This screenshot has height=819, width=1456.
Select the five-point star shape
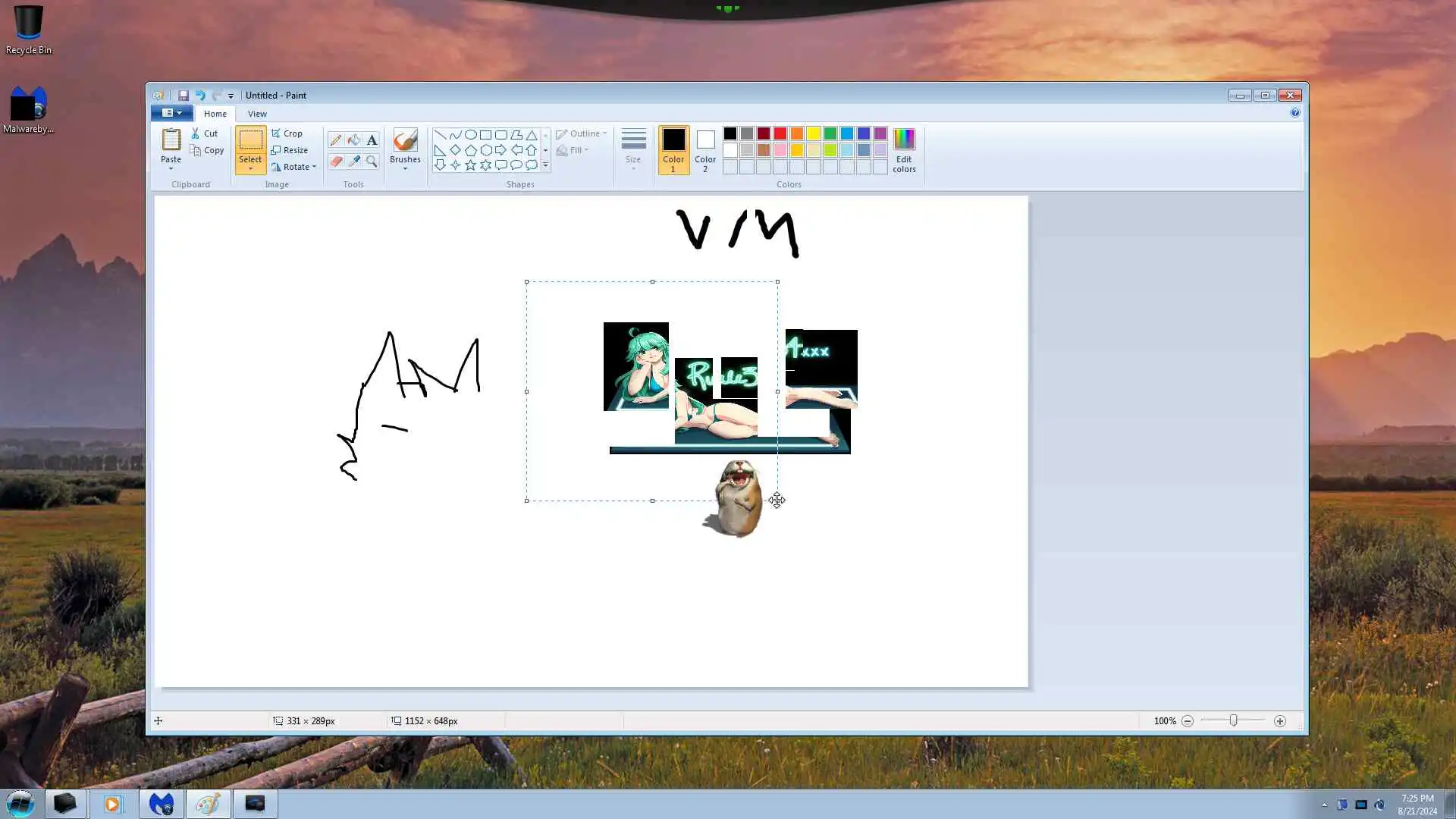tap(470, 165)
